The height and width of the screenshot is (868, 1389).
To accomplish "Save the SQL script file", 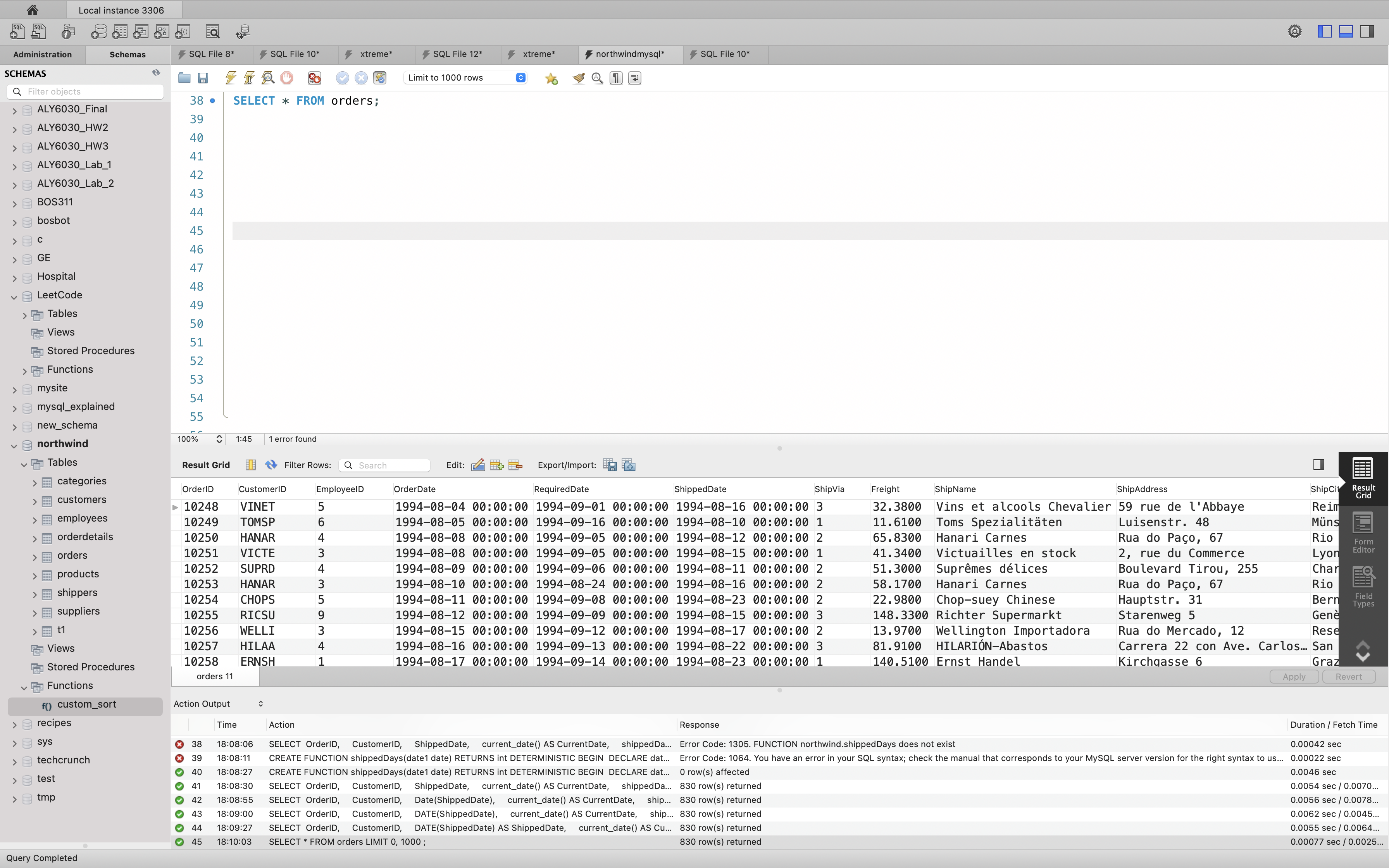I will point(203,78).
